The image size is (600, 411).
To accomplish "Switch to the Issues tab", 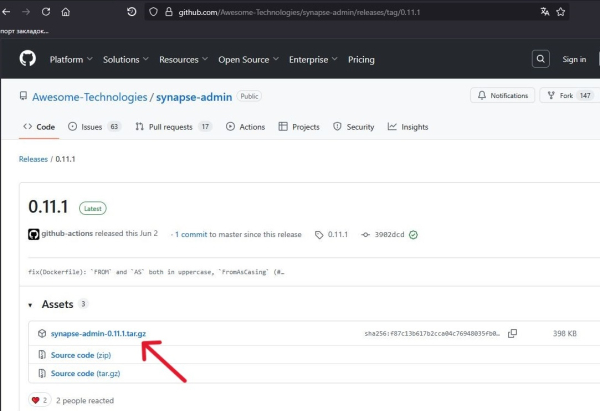I will coord(94,127).
